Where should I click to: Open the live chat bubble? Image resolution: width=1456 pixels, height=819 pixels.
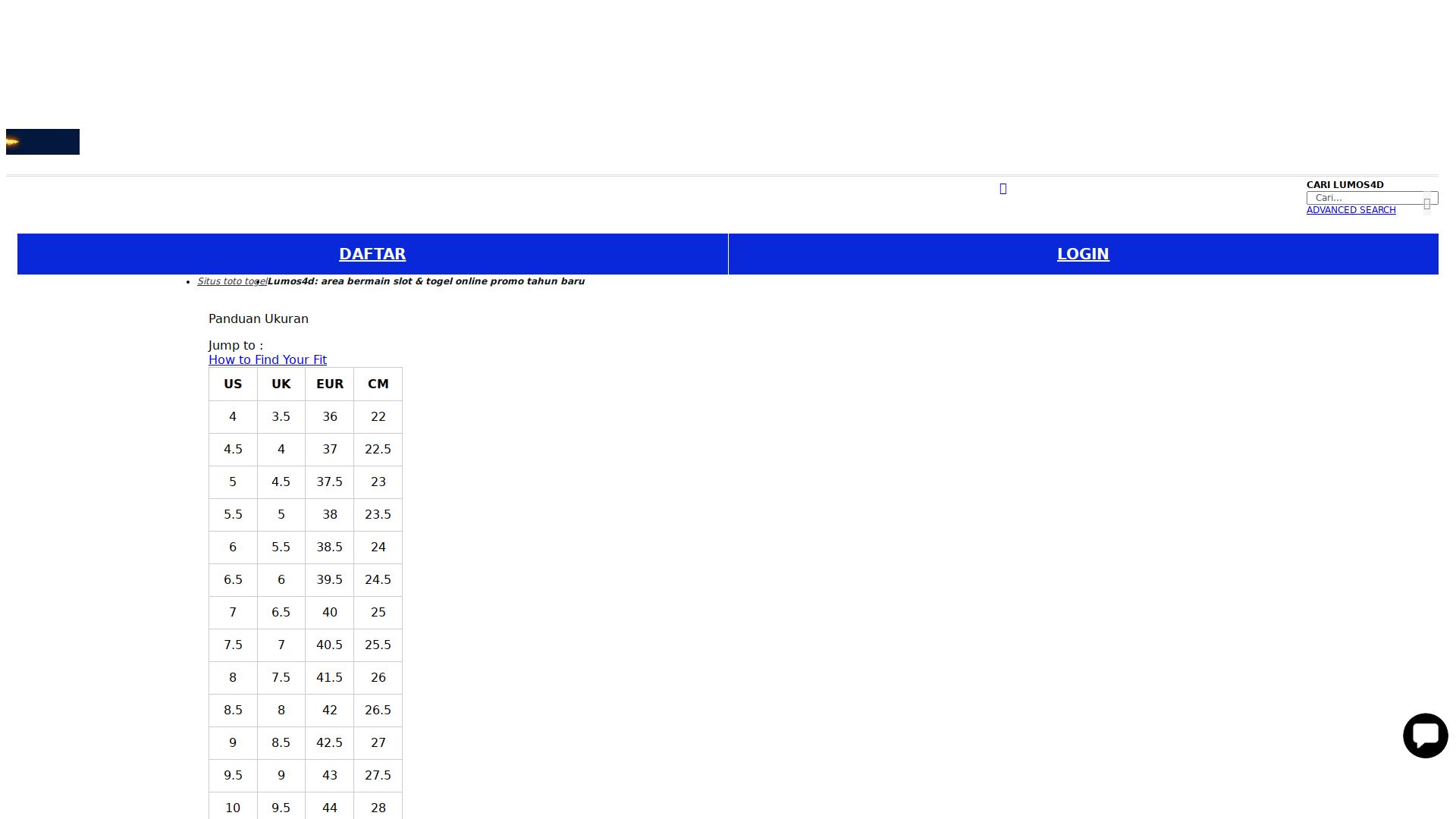(1425, 735)
